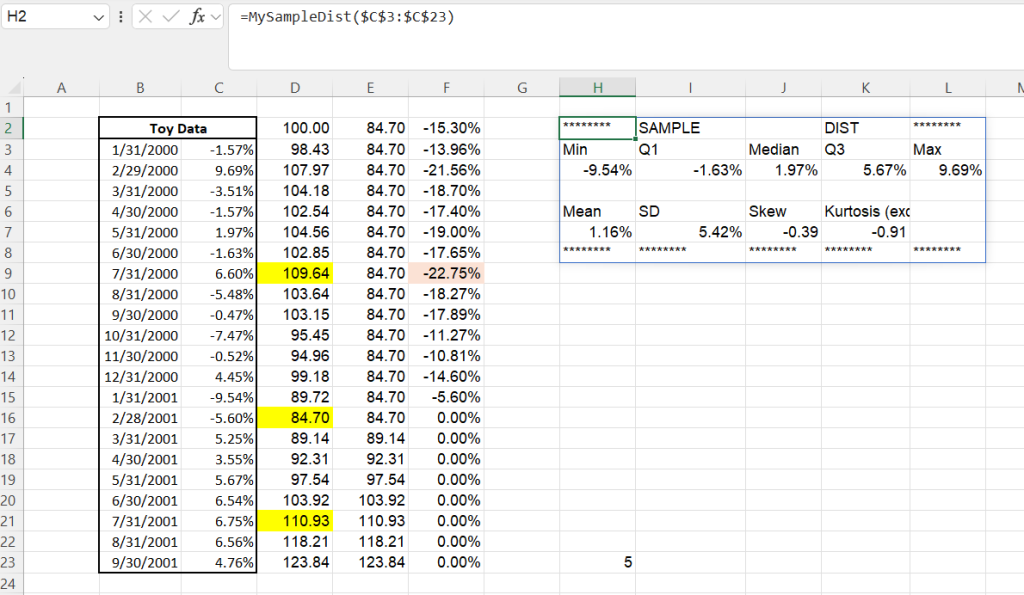Select yellow highlighted cell with 109.64
This screenshot has height=595, width=1024.
tap(295, 273)
